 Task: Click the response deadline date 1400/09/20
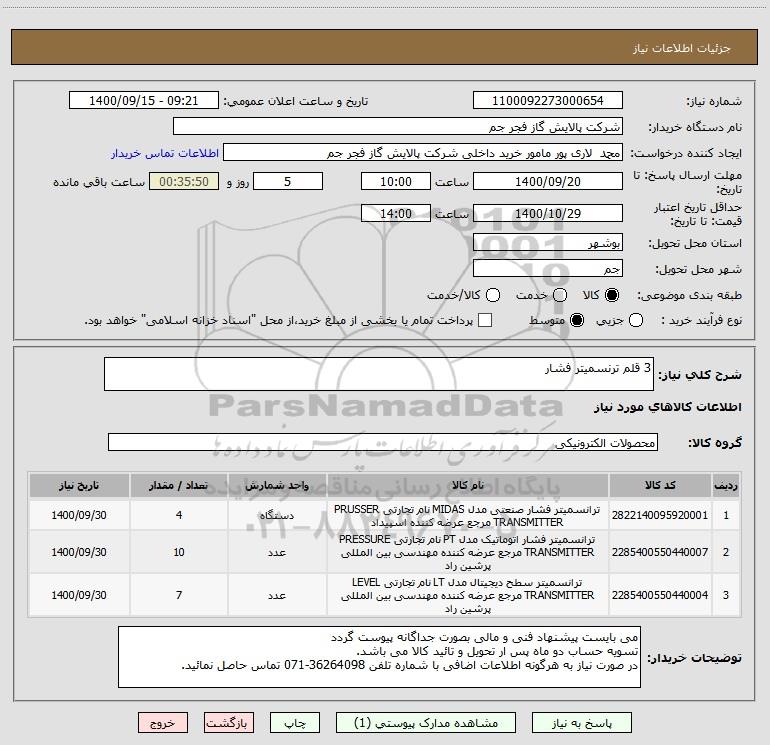coord(548,182)
